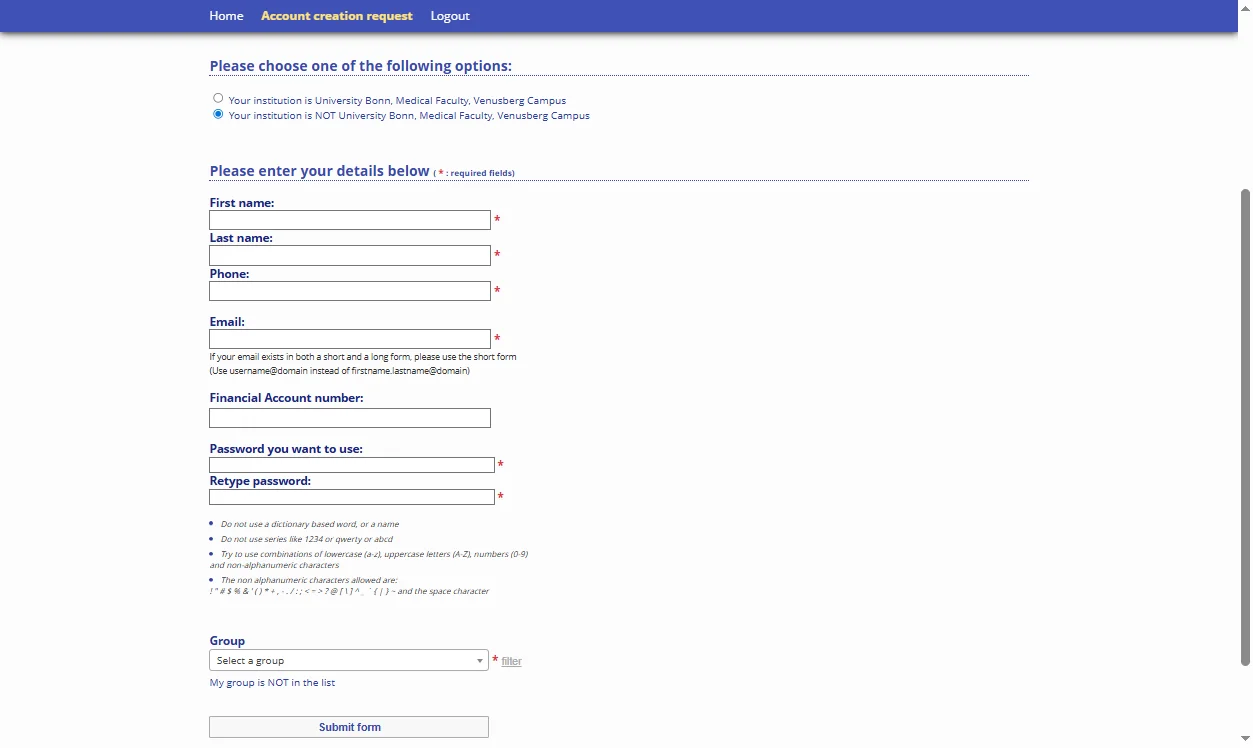This screenshot has height=748, width=1253.
Task: Open the Account creation request page
Action: tap(336, 16)
